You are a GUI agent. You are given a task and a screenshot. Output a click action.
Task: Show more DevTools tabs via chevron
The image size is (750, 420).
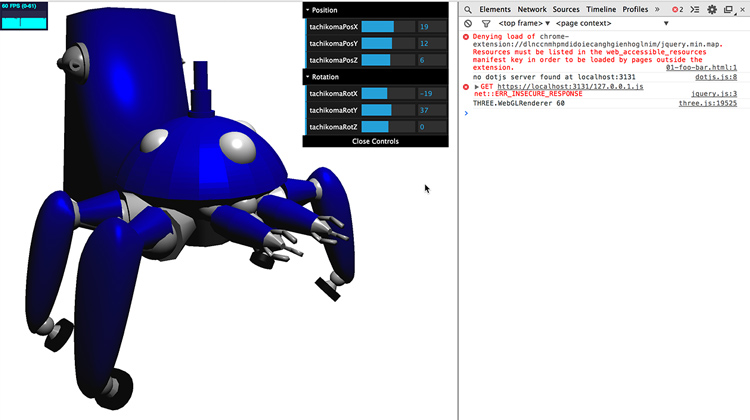coord(657,9)
